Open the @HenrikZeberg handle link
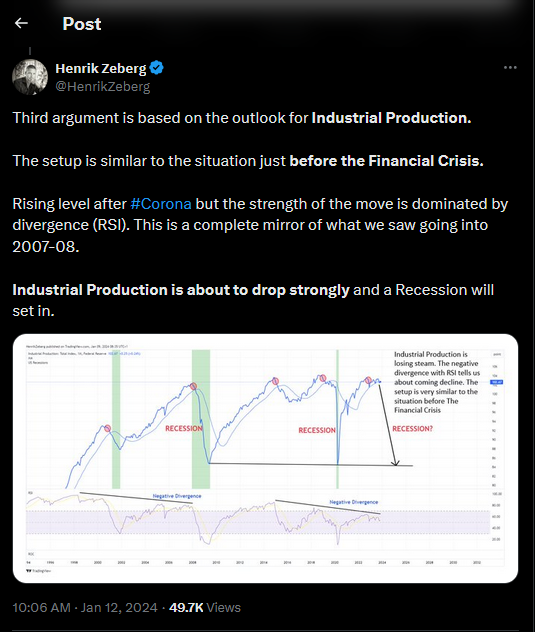The width and height of the screenshot is (535, 632). pyautogui.click(x=102, y=86)
